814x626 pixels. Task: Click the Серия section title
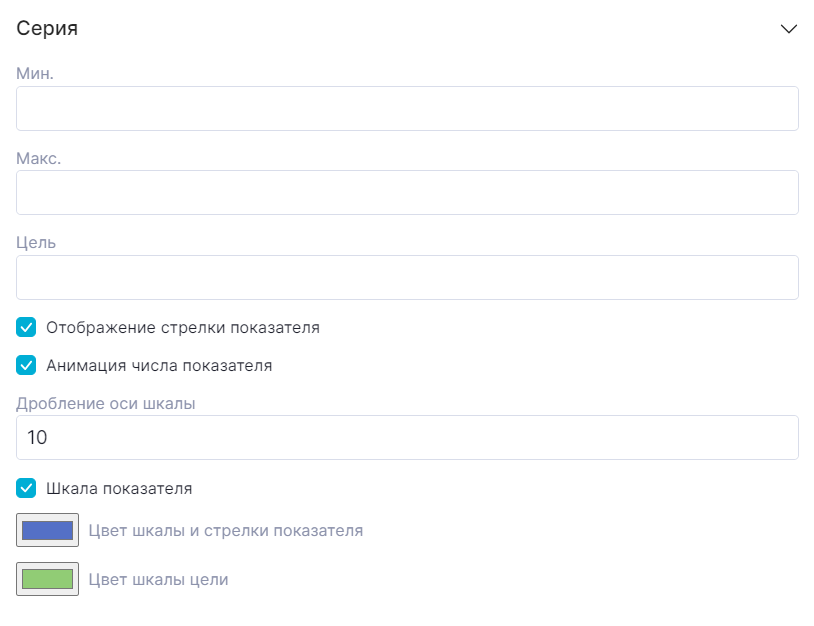tap(47, 29)
